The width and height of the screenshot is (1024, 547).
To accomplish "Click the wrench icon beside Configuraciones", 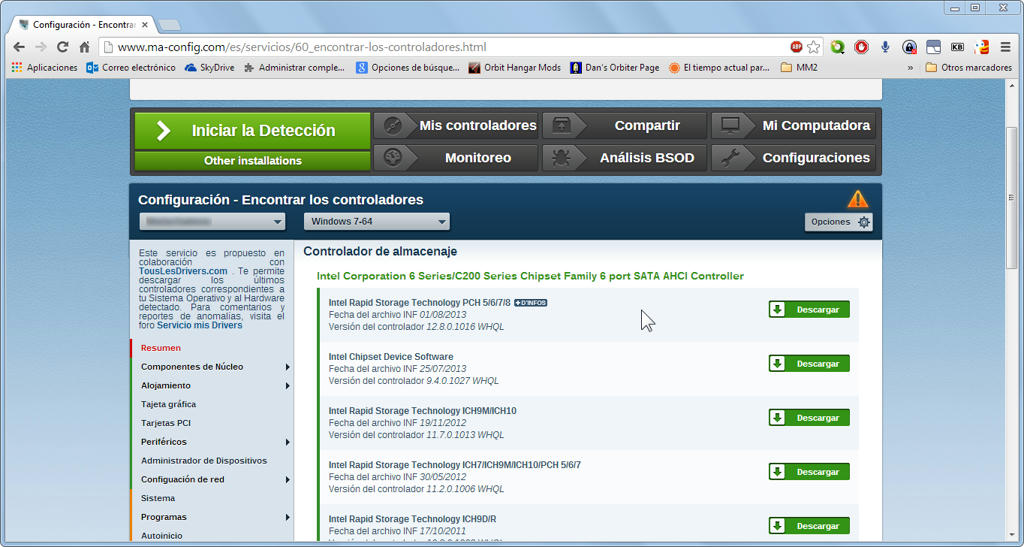I will [730, 157].
